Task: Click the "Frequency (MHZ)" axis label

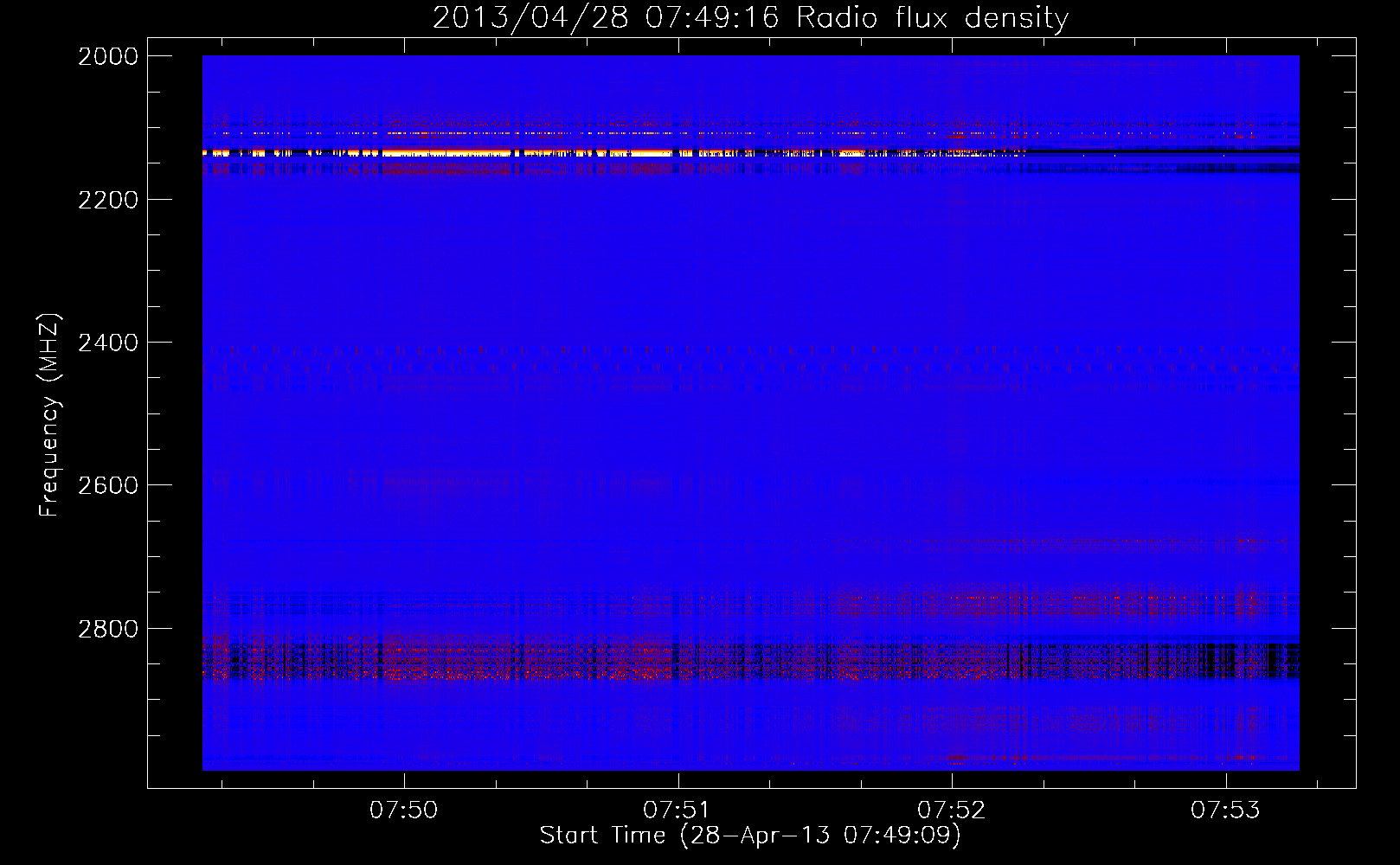Action: pyautogui.click(x=49, y=414)
